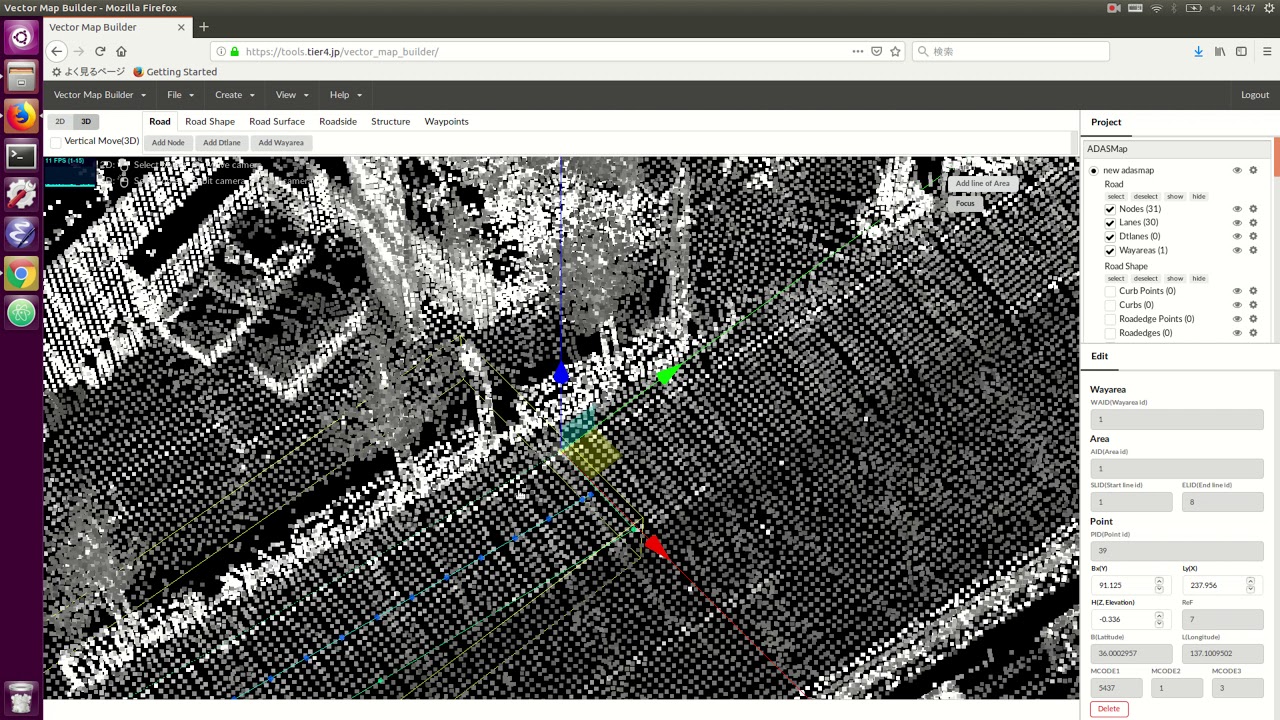This screenshot has height=720, width=1280.
Task: Open settings gear for new adasmap
Action: coord(1253,170)
